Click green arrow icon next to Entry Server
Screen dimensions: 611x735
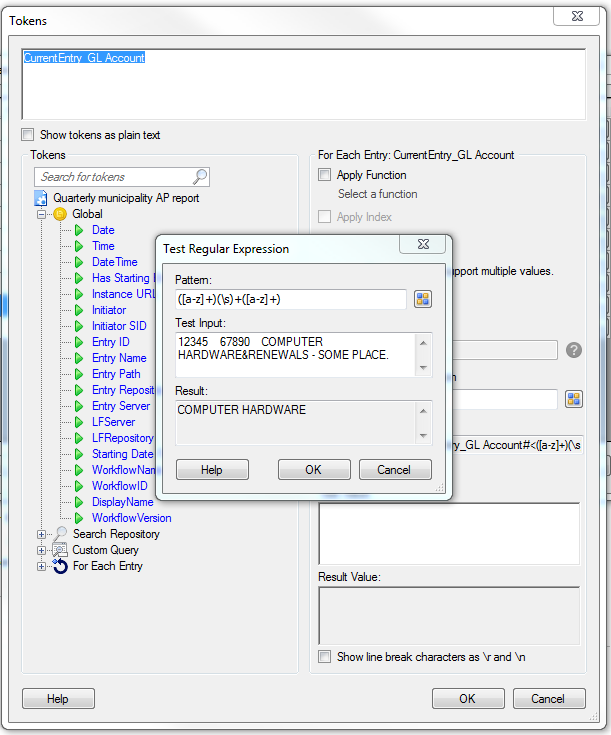click(x=79, y=406)
